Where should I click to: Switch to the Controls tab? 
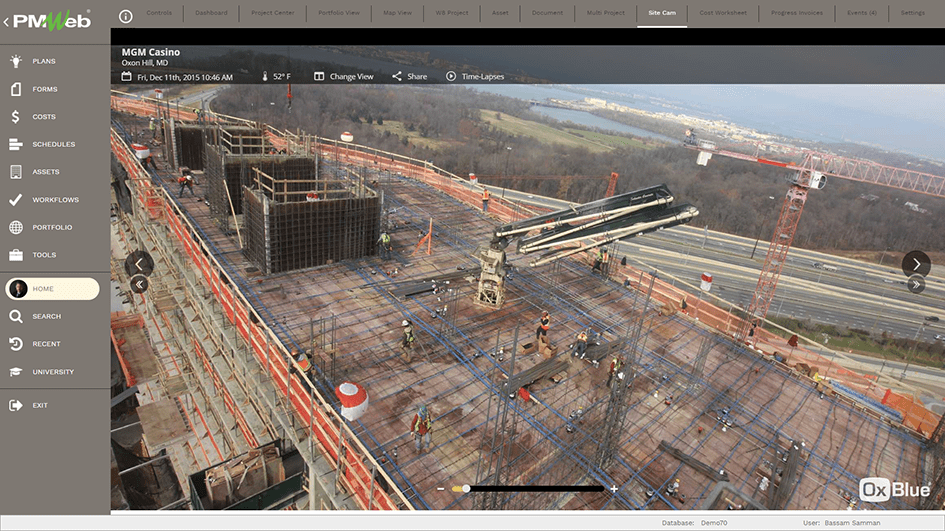coord(159,13)
